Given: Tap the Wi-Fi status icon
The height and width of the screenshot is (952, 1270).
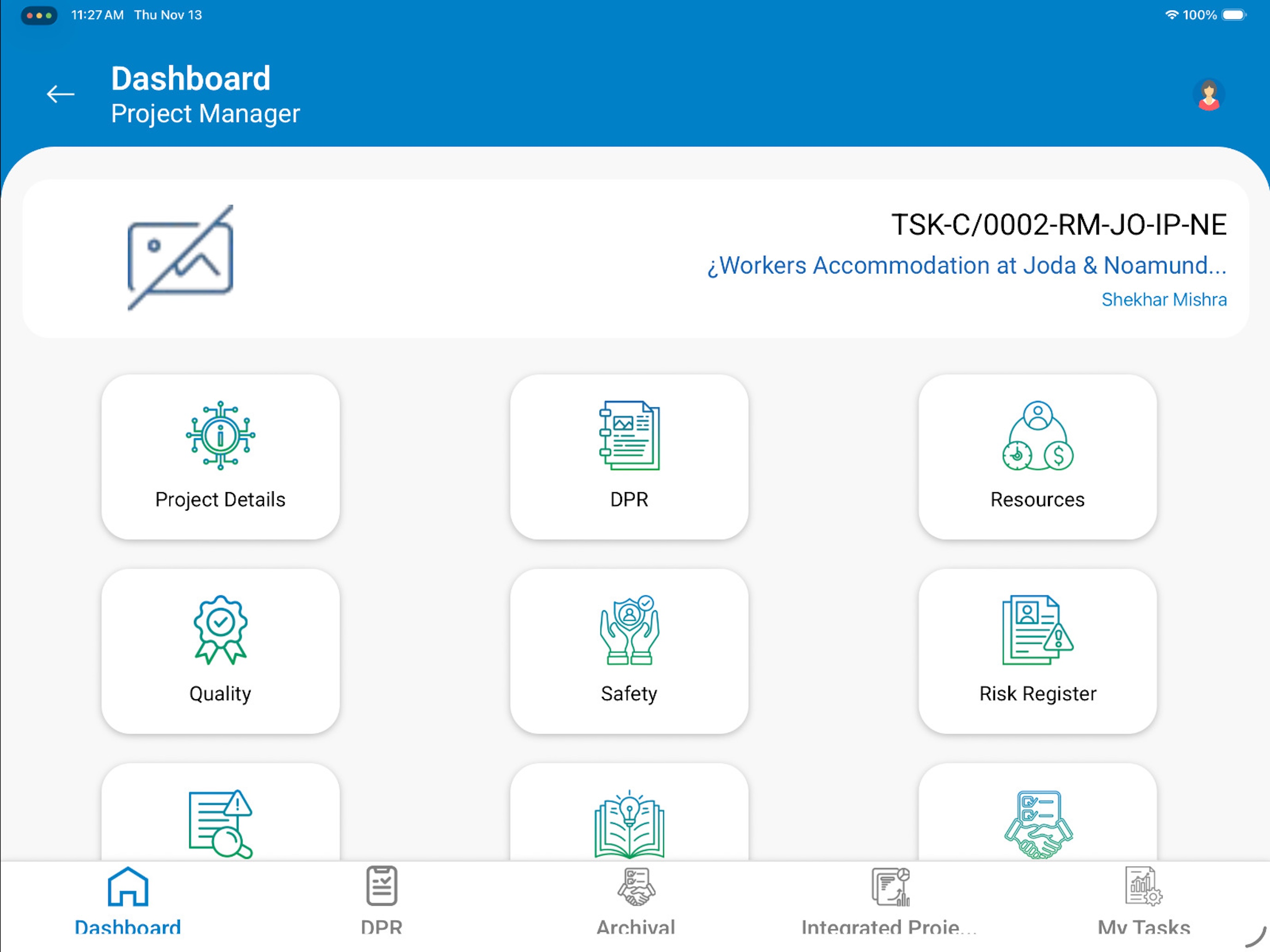Looking at the screenshot, I should pos(1172,15).
